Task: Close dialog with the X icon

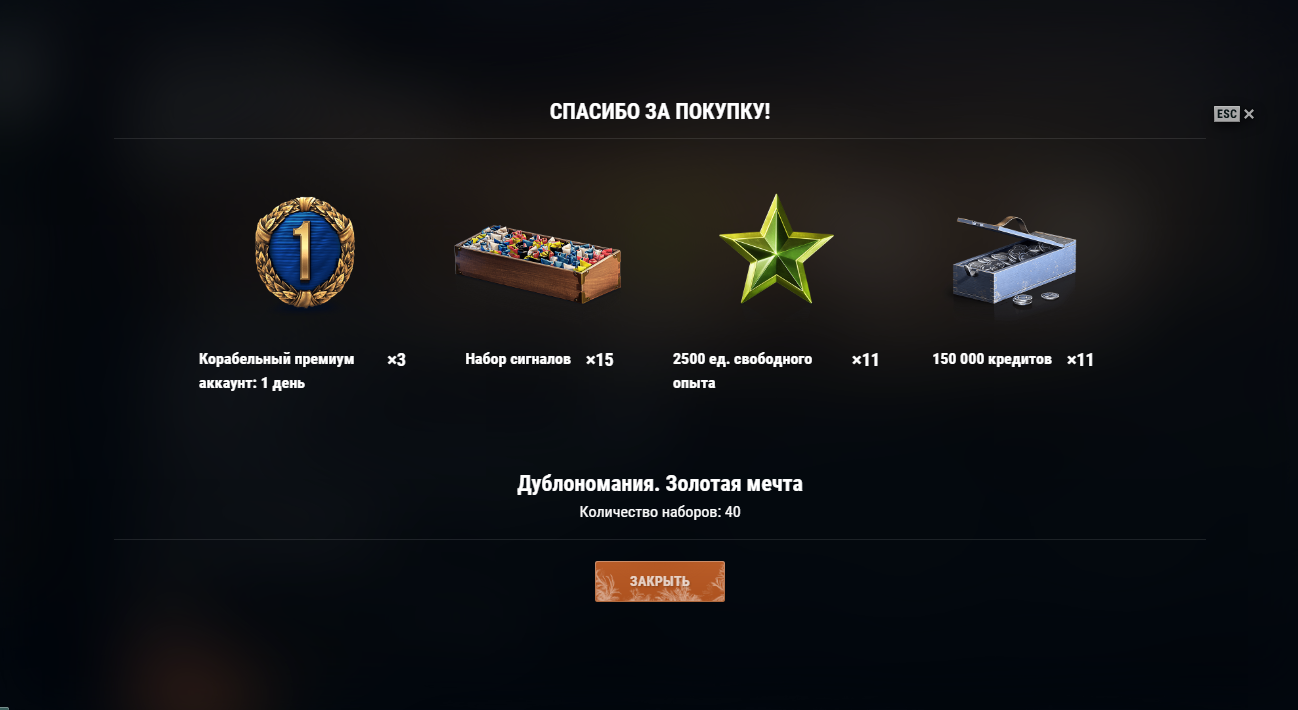Action: (x=1249, y=114)
